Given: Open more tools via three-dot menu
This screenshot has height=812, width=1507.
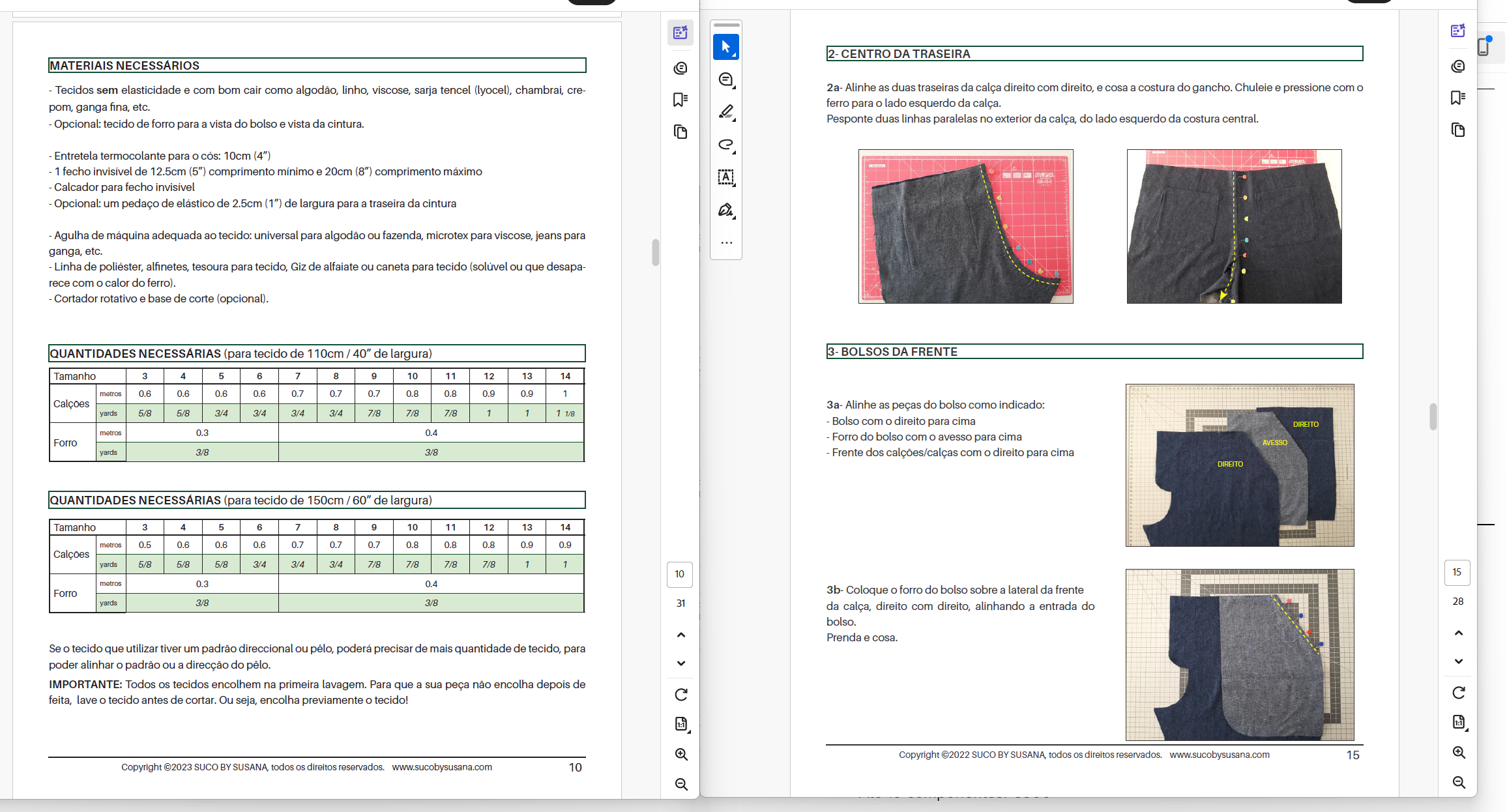Looking at the screenshot, I should click(x=726, y=242).
